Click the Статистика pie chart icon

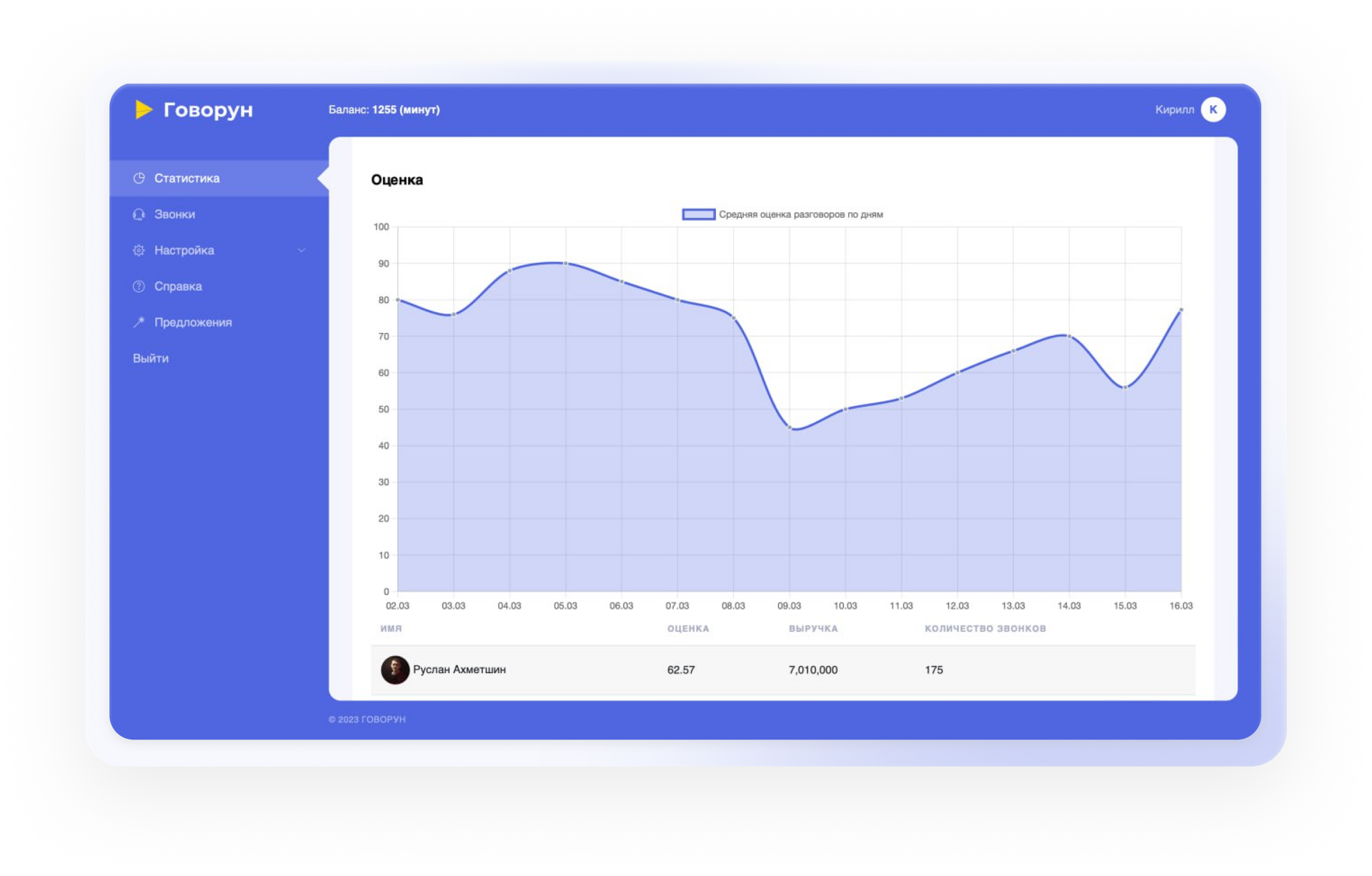click(x=139, y=178)
